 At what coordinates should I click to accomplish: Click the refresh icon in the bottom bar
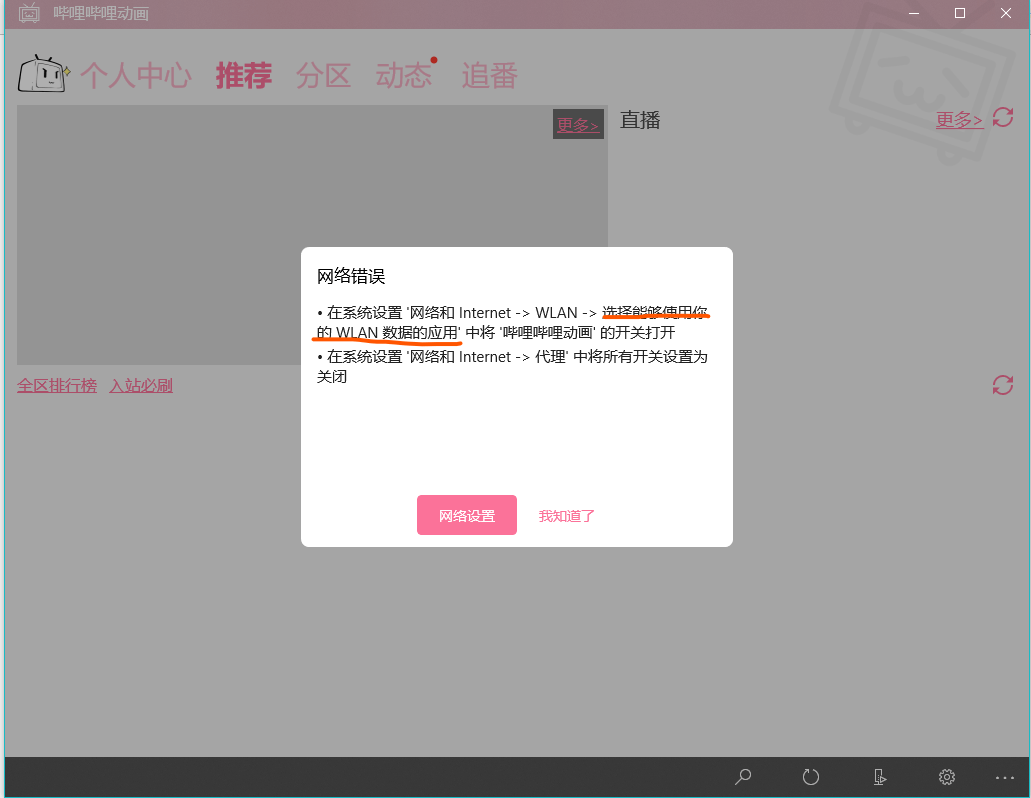click(811, 777)
